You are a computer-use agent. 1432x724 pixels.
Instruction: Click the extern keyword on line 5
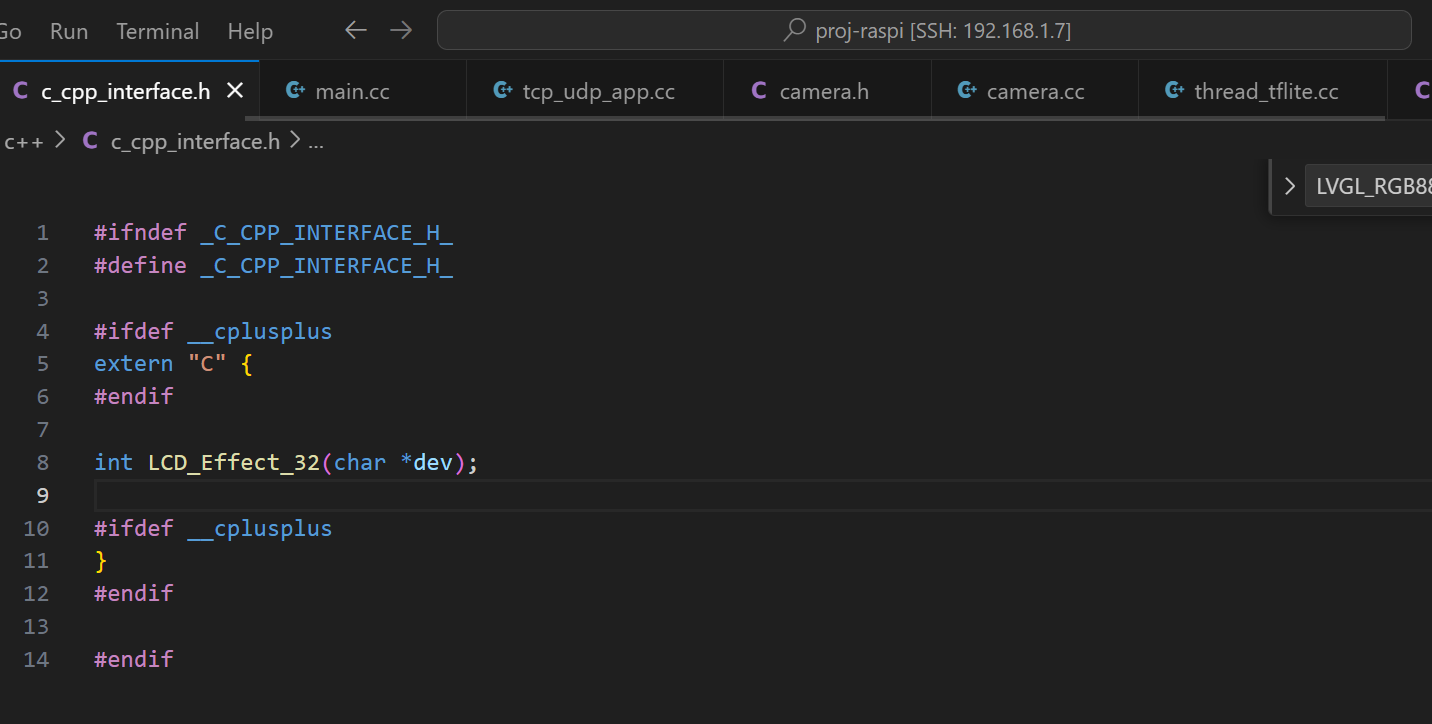pyautogui.click(x=134, y=364)
